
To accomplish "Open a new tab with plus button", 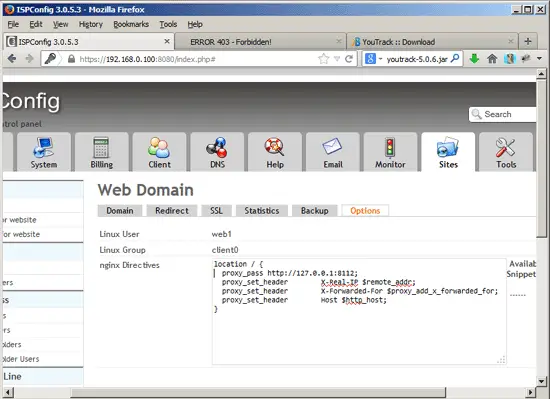I will point(528,41).
